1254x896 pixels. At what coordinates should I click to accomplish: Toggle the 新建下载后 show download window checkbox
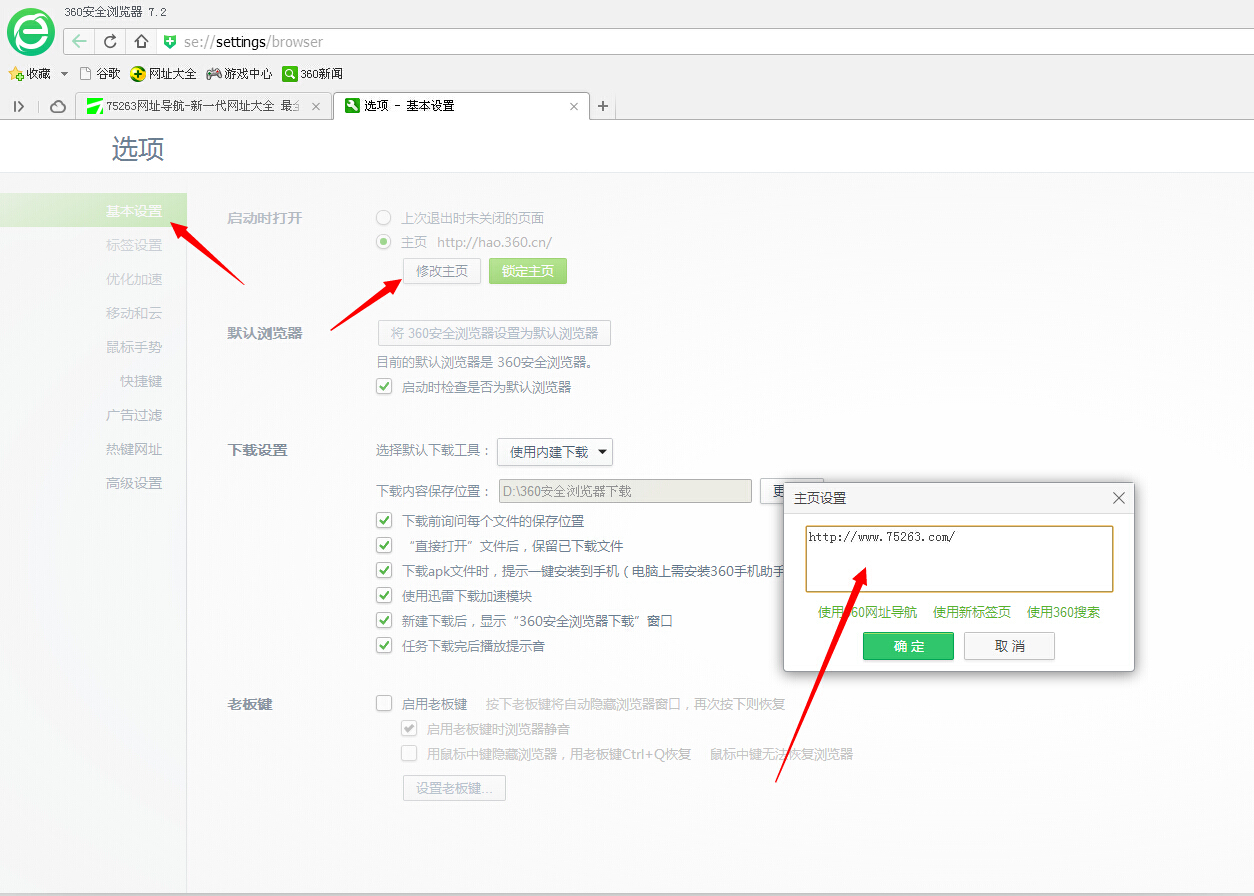pyautogui.click(x=384, y=620)
